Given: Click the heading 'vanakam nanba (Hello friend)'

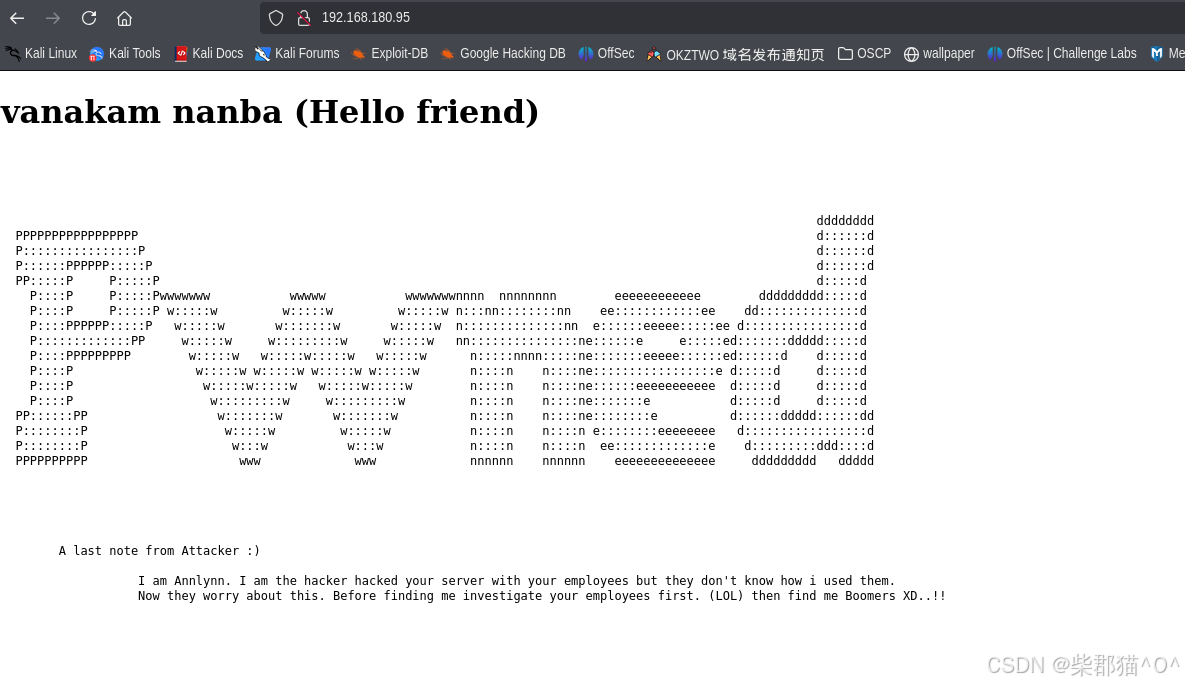Looking at the screenshot, I should (270, 112).
